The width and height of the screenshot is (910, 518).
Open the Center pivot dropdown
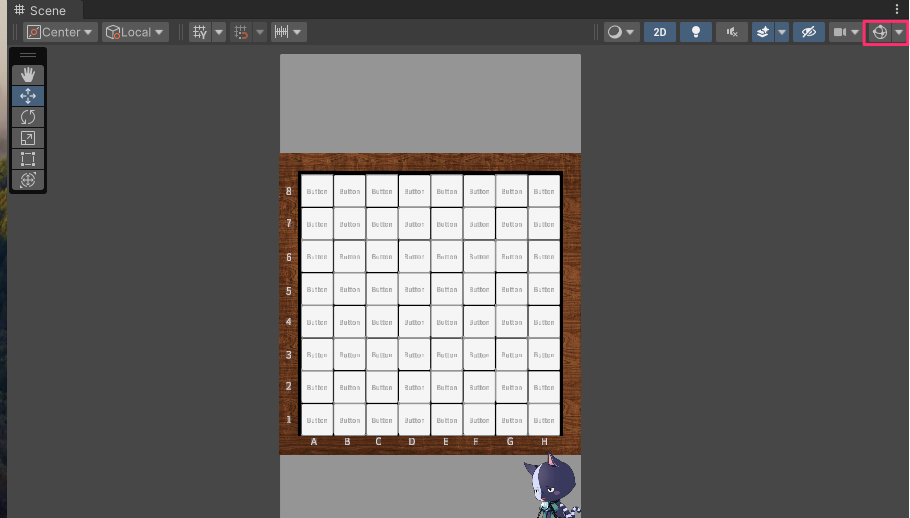coord(61,32)
